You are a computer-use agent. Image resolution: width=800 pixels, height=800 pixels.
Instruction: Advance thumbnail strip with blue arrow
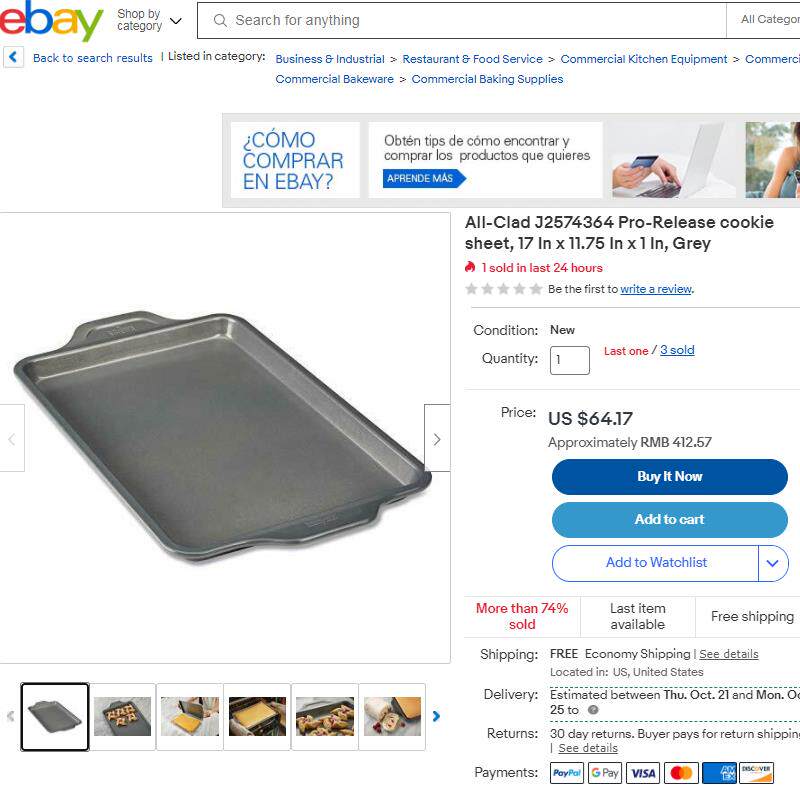pyautogui.click(x=436, y=716)
